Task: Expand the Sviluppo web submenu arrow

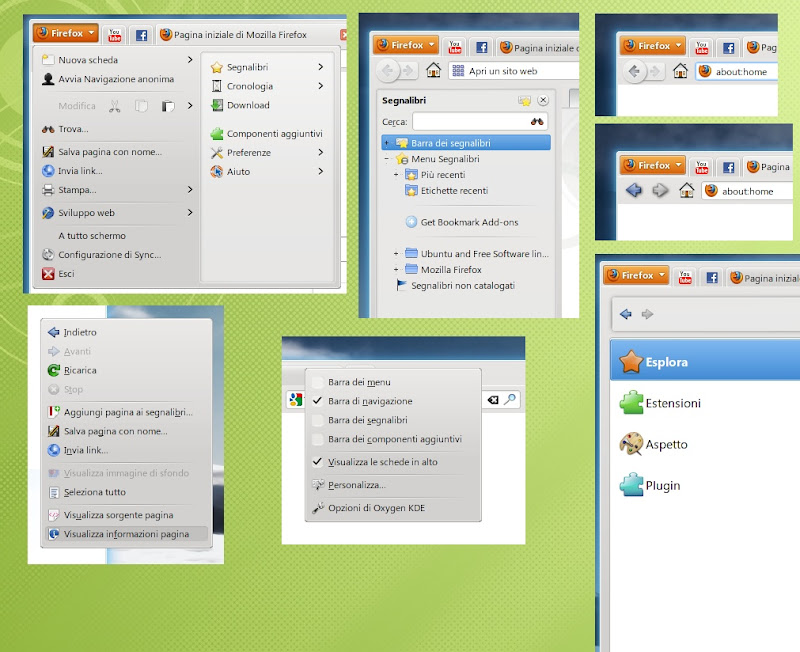Action: 190,213
